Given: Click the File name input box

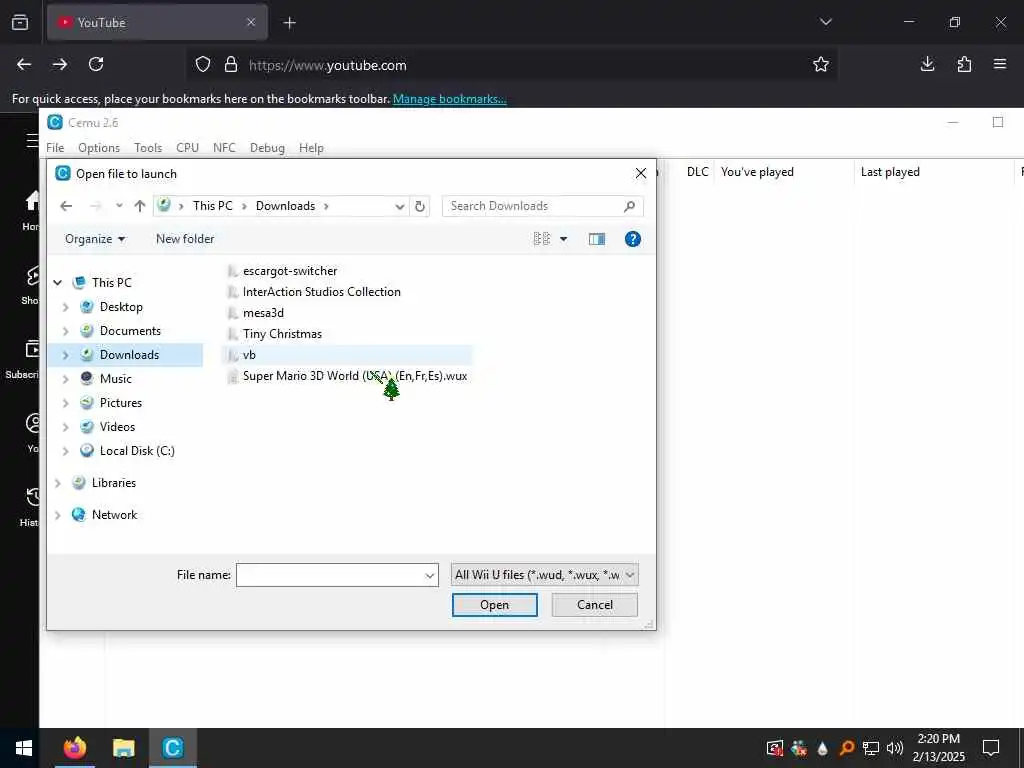Looking at the screenshot, I should tap(330, 575).
